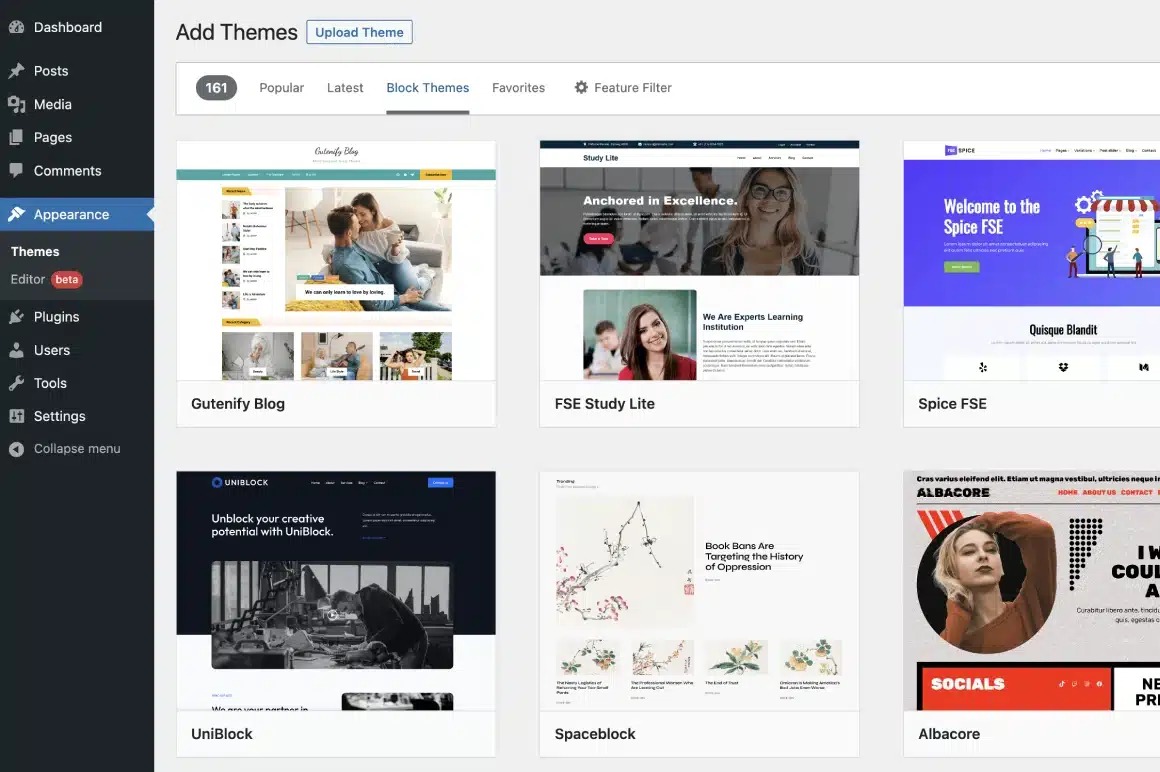Viewport: 1160px width, 772px height.
Task: Click the Tools wrench icon
Action: pyautogui.click(x=16, y=383)
